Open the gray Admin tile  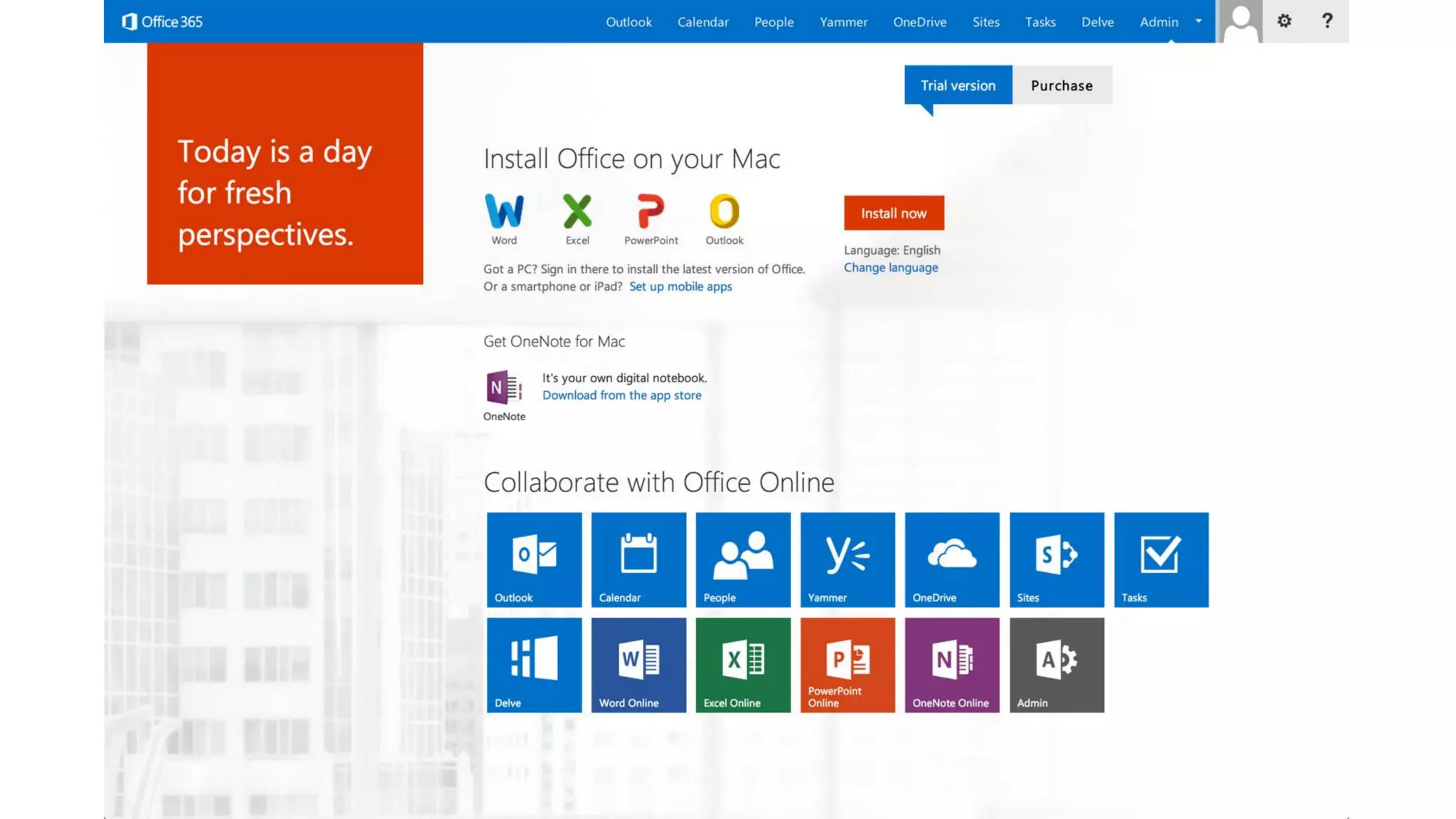1056,665
